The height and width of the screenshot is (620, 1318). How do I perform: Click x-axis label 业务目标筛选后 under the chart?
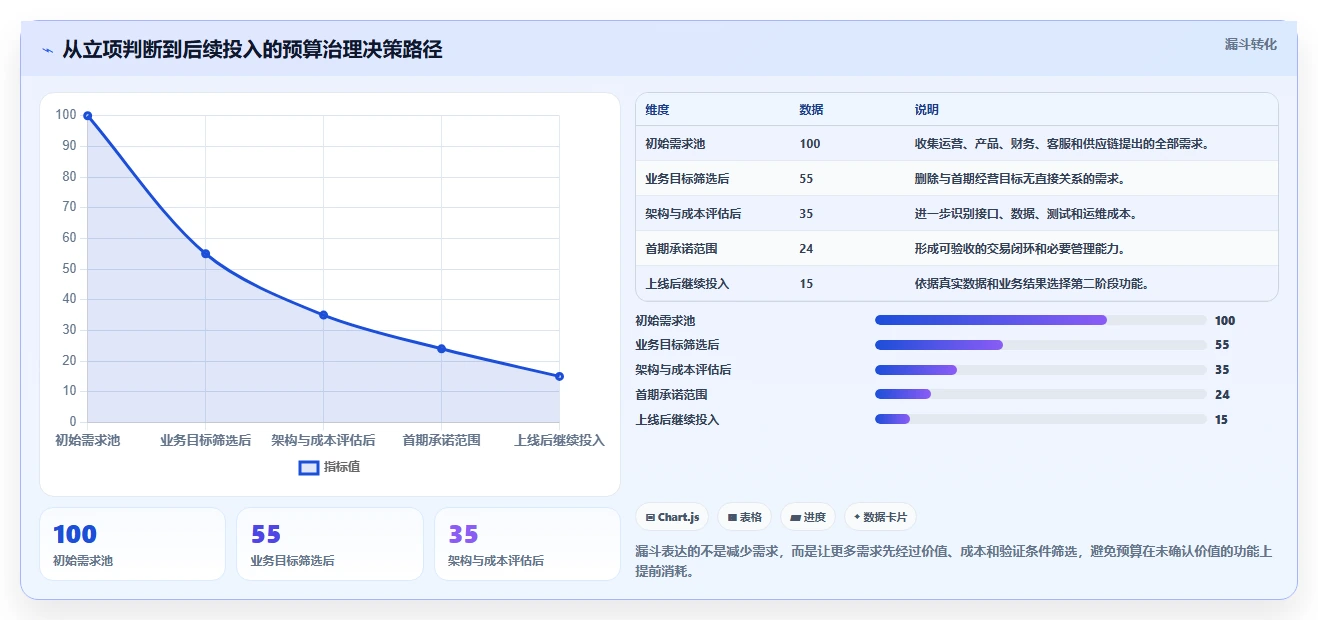click(205, 440)
